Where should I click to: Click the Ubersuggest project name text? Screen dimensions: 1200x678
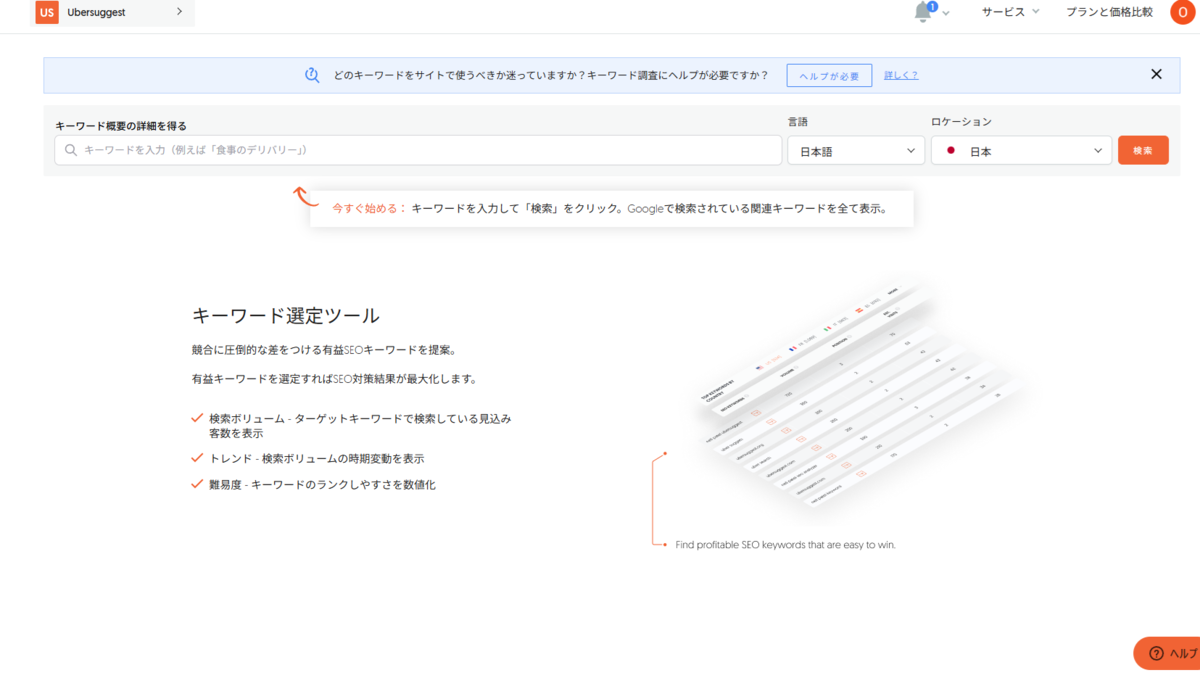pyautogui.click(x=96, y=12)
